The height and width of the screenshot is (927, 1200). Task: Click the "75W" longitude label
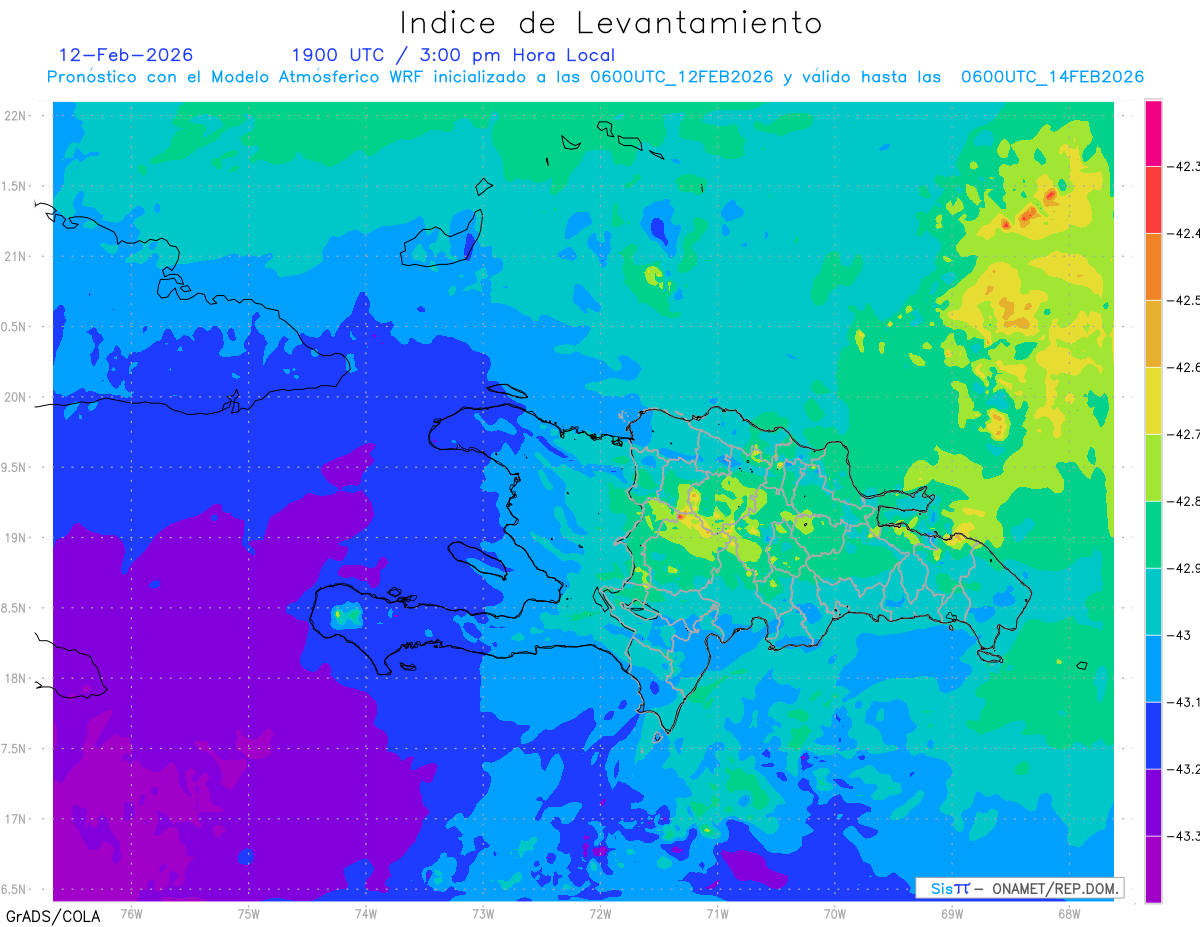[x=248, y=913]
